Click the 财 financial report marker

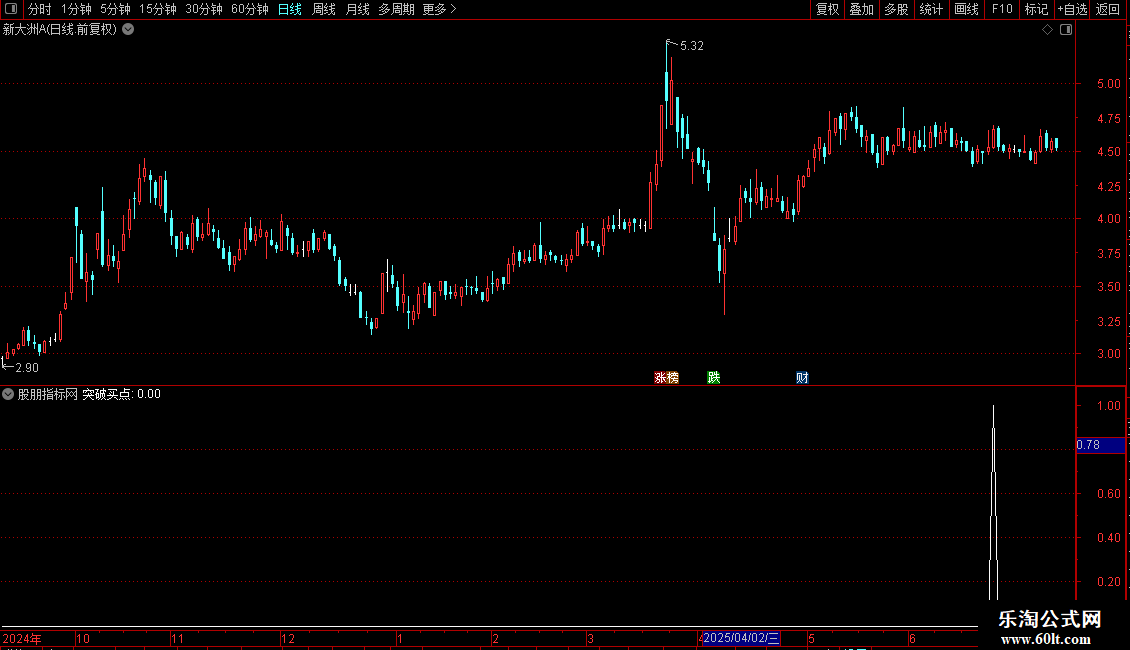click(x=802, y=378)
